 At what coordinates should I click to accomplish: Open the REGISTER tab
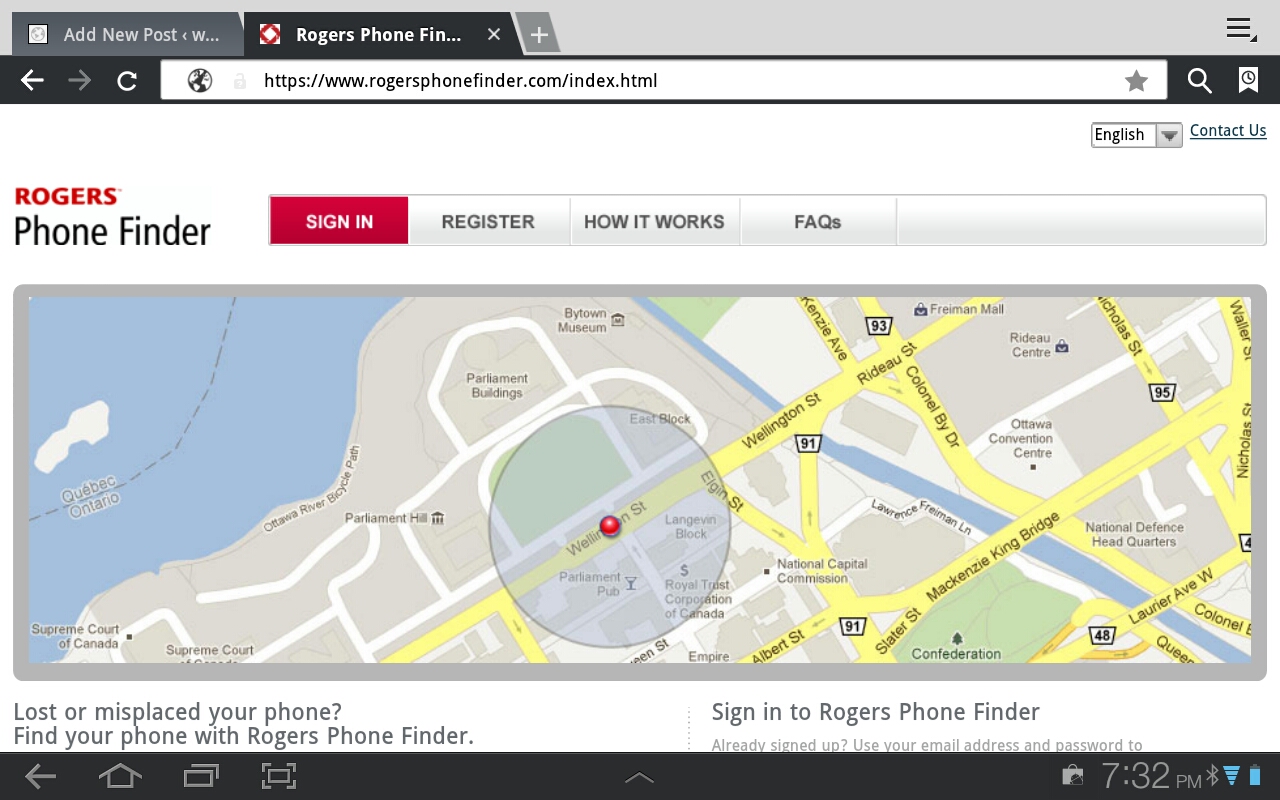pos(488,221)
